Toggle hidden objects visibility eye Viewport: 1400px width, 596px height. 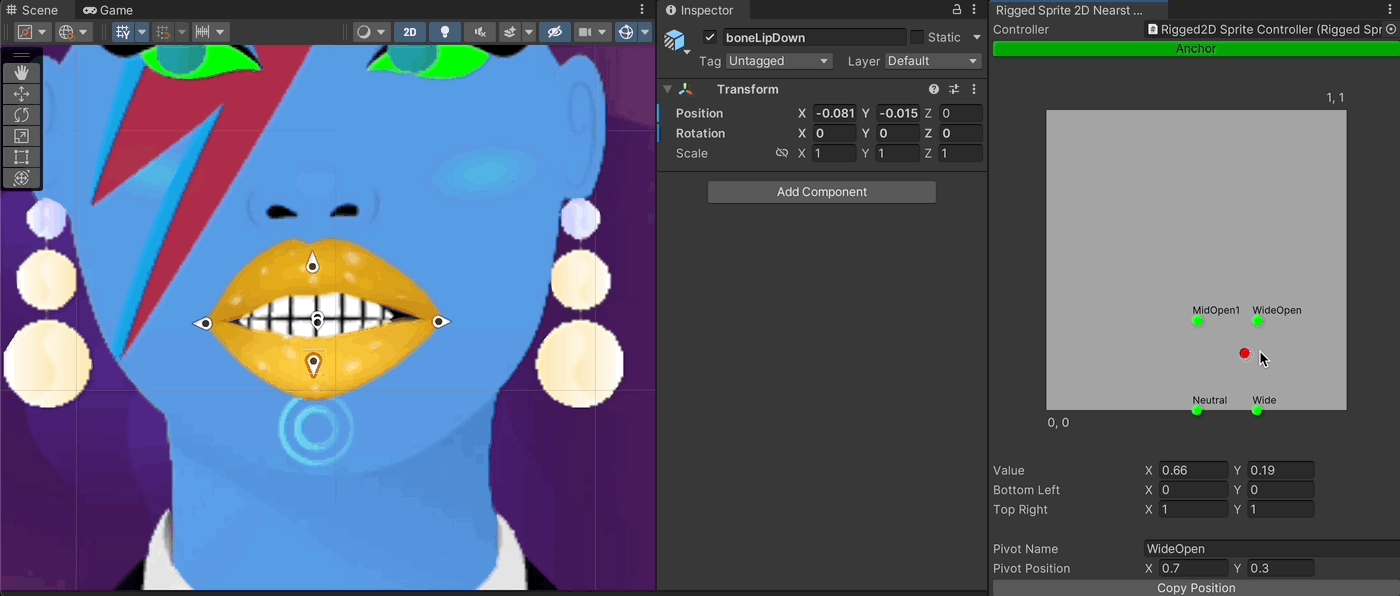tap(555, 32)
